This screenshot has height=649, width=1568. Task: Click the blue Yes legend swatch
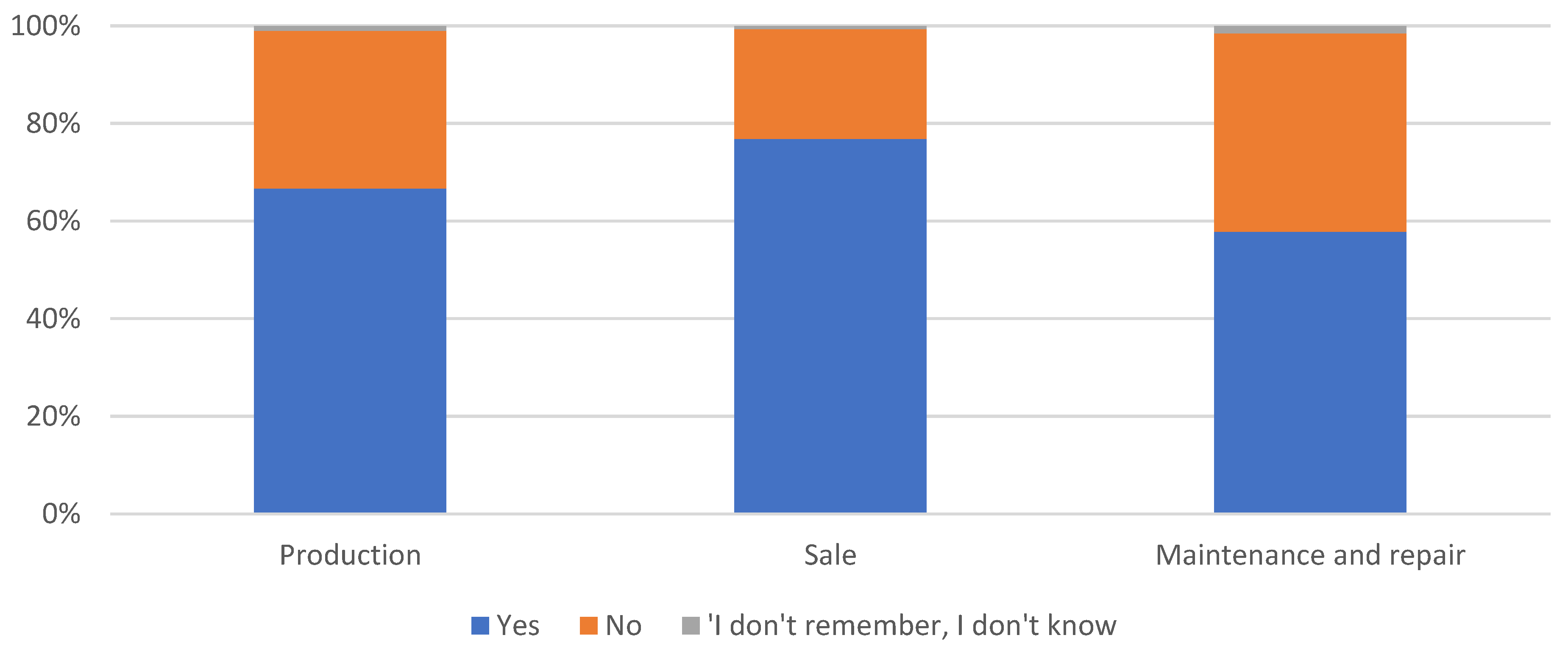(480, 625)
